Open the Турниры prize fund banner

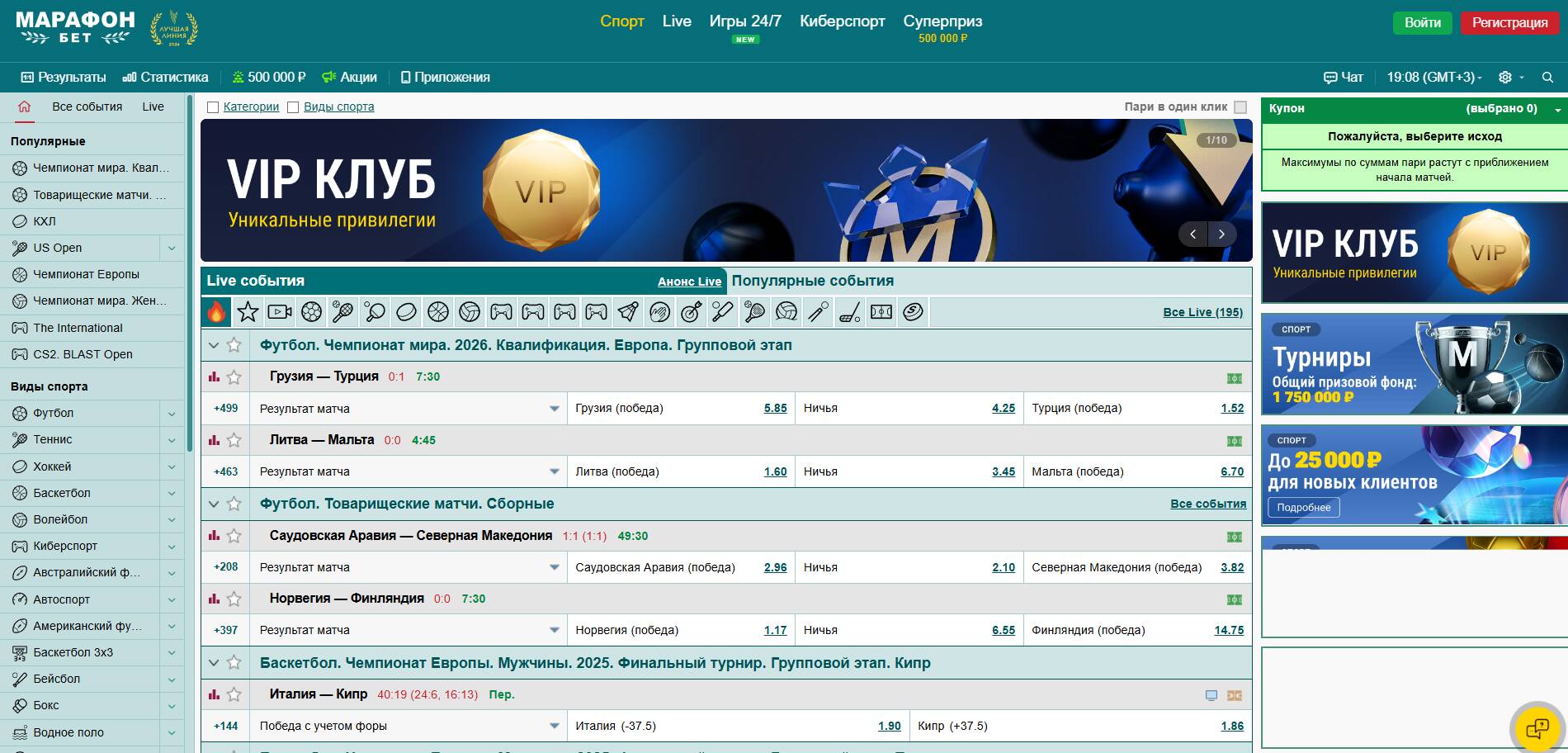click(1415, 364)
